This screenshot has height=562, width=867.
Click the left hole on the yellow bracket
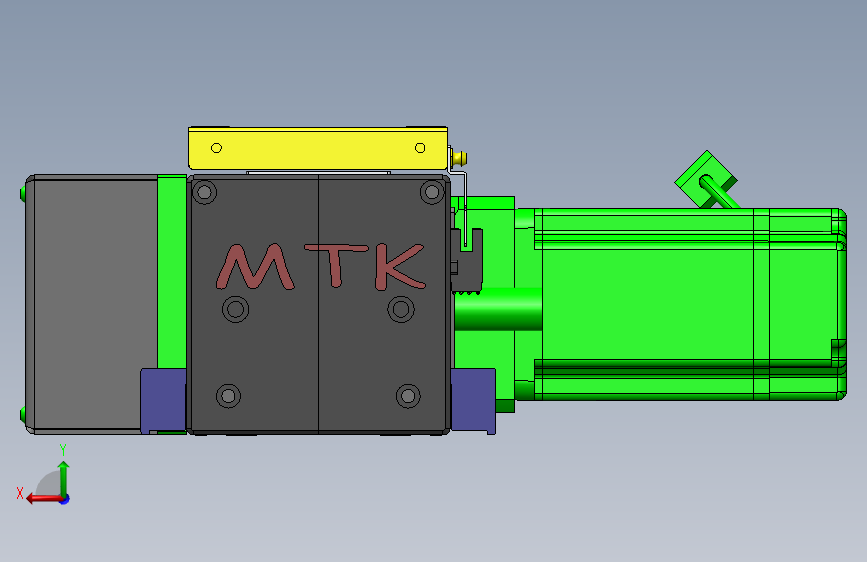coord(216,148)
